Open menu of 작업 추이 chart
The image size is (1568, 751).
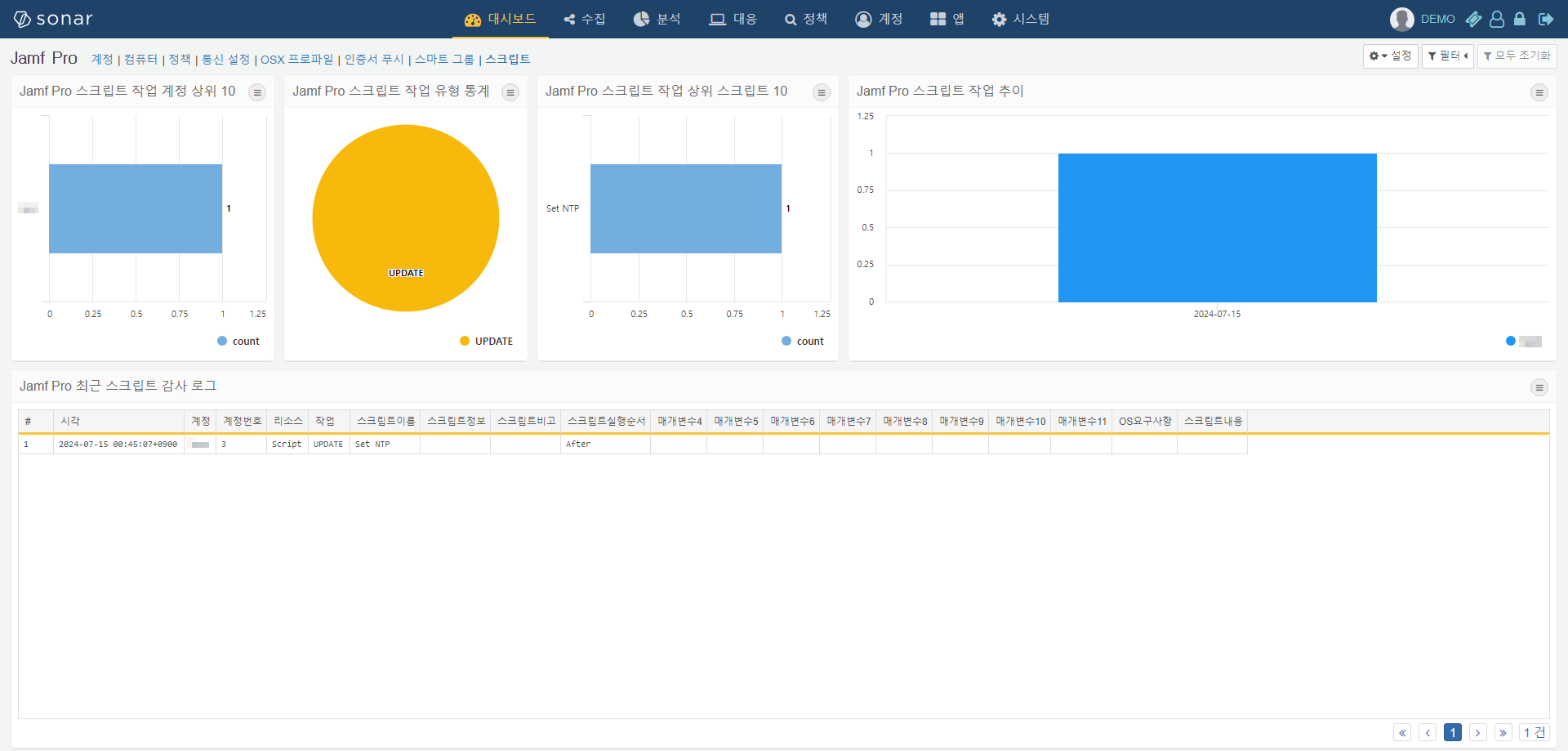point(1539,92)
